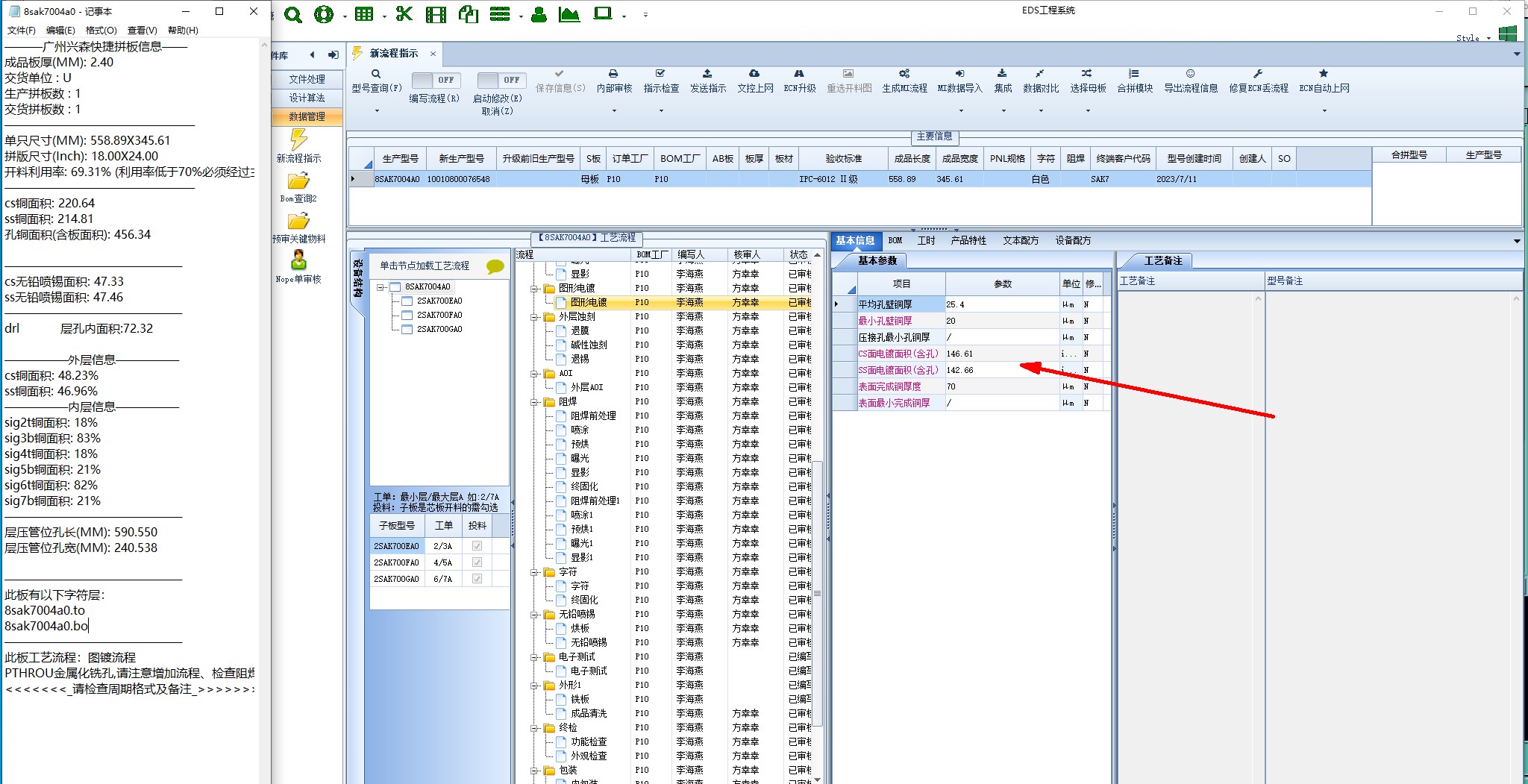Toggle 投料 checkbox for 2SAK700FA0

point(477,562)
